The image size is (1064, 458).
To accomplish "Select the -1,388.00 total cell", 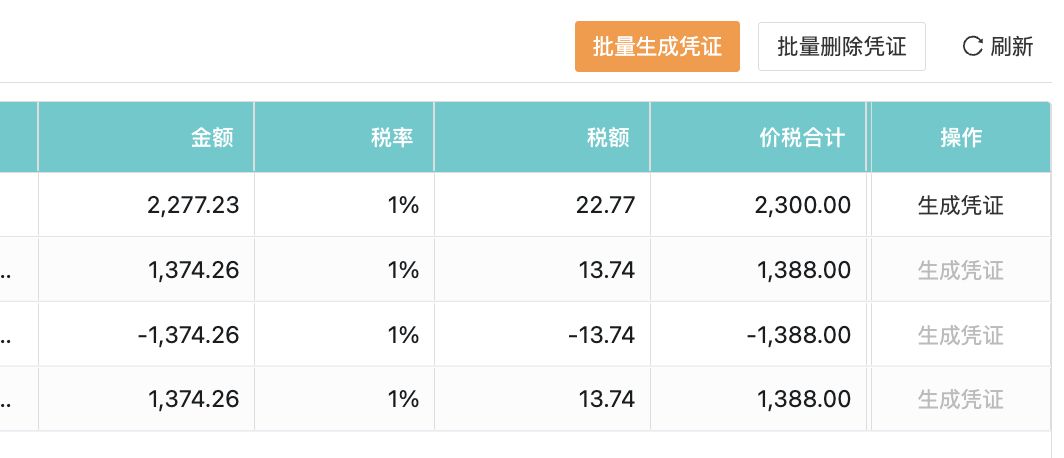I will [x=799, y=335].
